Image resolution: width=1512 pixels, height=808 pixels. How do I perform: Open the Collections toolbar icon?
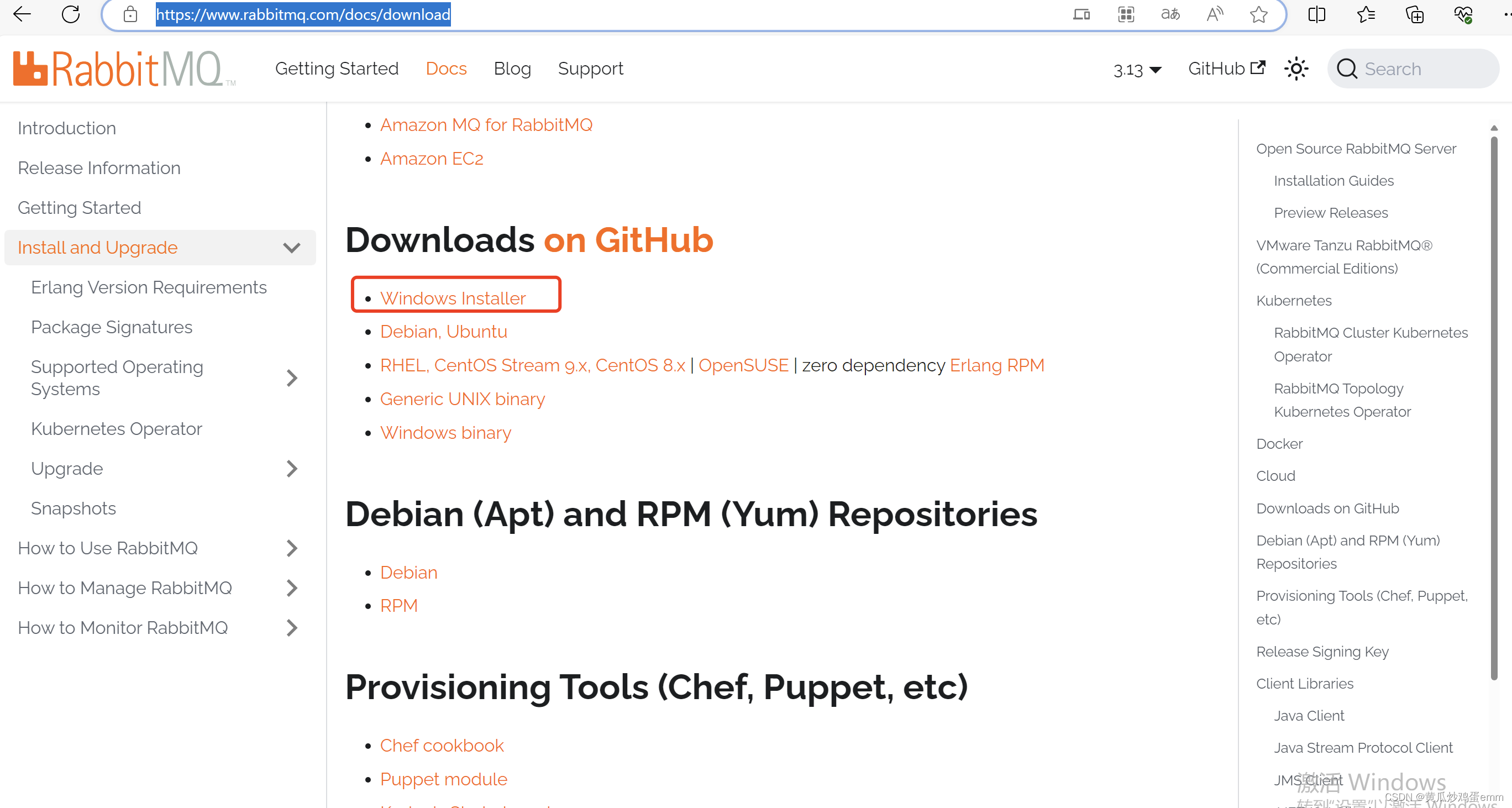click(x=1415, y=14)
